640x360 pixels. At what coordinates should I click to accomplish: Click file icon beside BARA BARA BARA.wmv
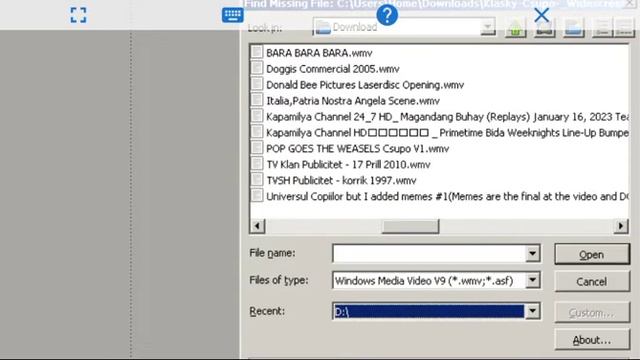(x=257, y=52)
